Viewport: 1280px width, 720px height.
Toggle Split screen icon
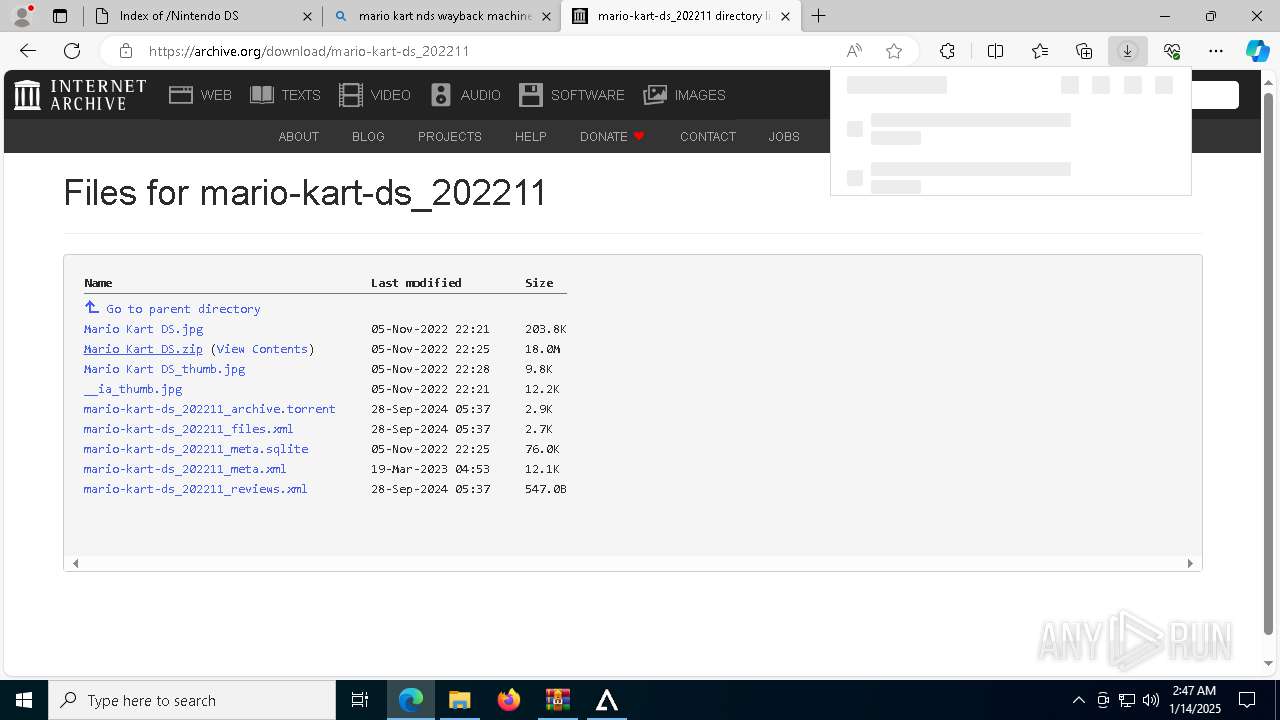pos(996,51)
